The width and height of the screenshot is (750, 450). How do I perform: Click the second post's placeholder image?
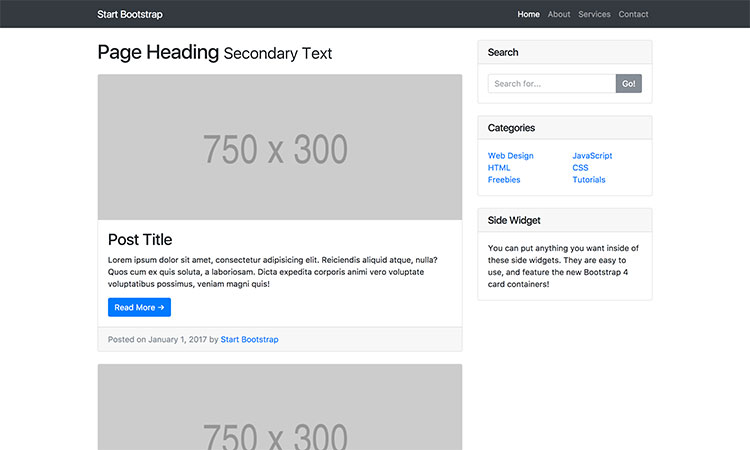[x=279, y=410]
